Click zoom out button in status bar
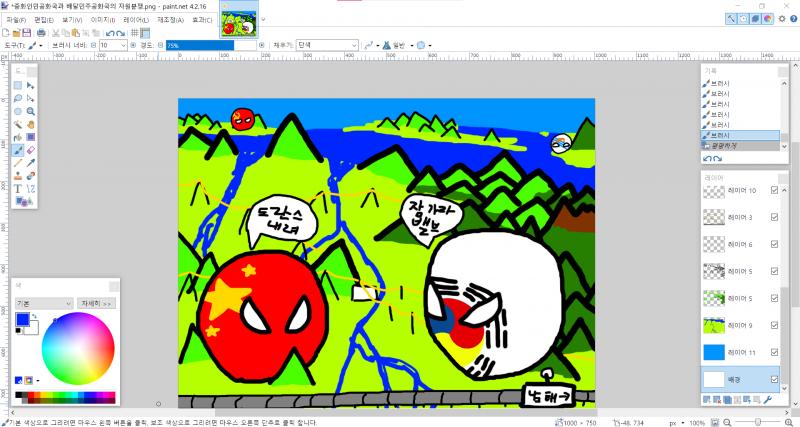This screenshot has height=427, width=800. 727,423
